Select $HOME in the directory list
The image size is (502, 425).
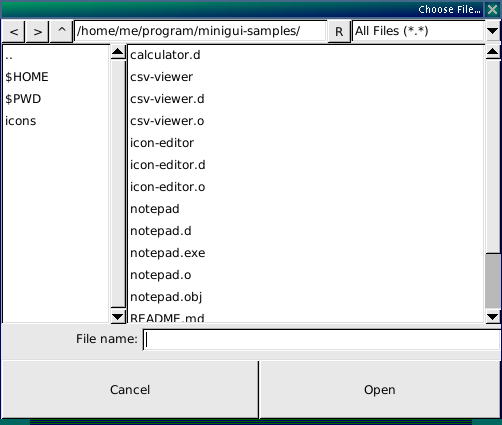pyautogui.click(x=56, y=77)
